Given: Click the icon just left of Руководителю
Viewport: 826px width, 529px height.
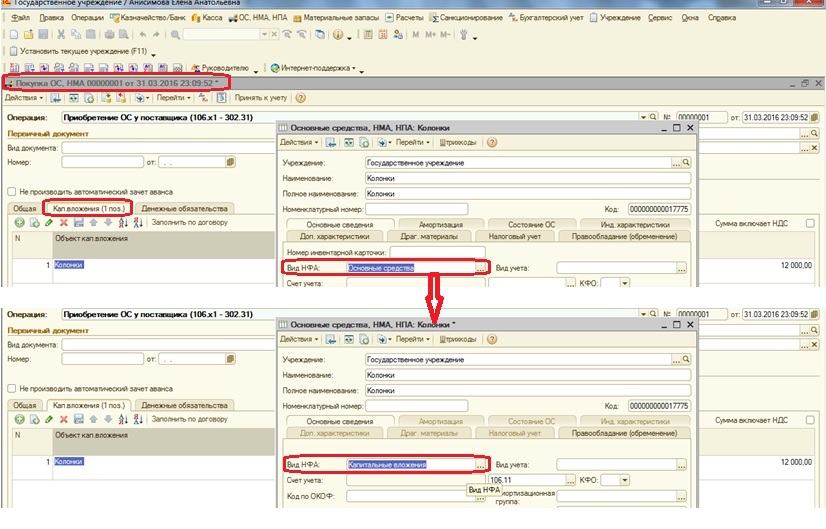Looking at the screenshot, I should [x=195, y=68].
